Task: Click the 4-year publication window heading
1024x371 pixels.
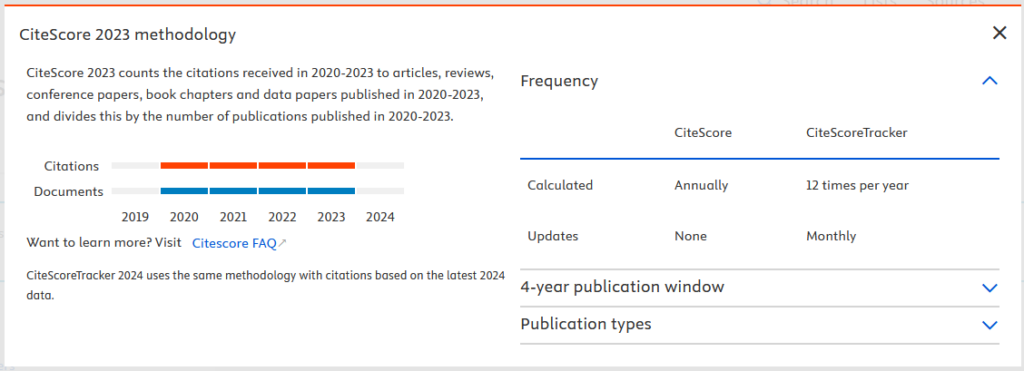Action: coord(622,287)
